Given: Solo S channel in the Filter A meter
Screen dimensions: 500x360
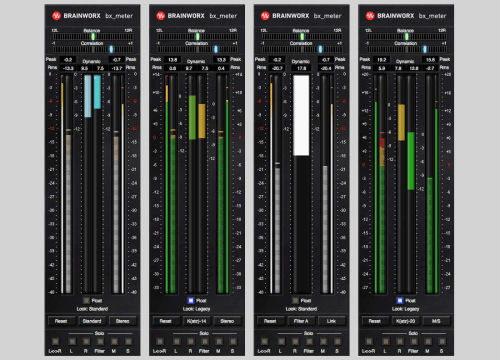Looking at the screenshot, I should click(x=337, y=341).
